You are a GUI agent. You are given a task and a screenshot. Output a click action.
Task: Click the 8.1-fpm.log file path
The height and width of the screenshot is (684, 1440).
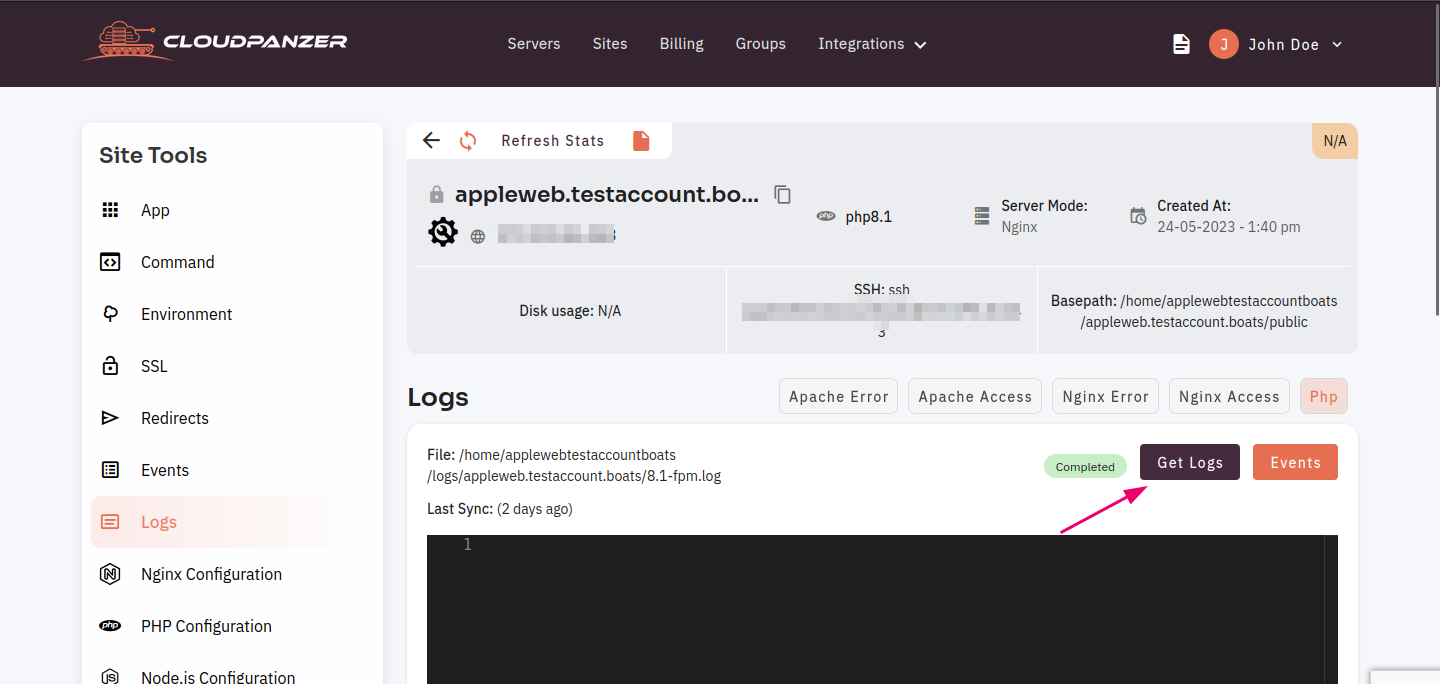[574, 465]
